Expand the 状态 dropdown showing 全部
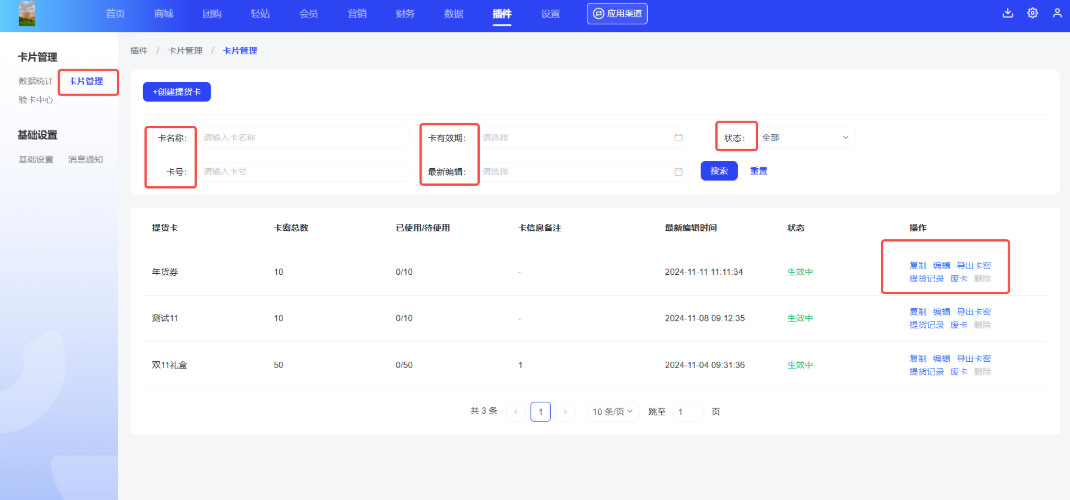This screenshot has height=500, width=1070. (x=805, y=137)
